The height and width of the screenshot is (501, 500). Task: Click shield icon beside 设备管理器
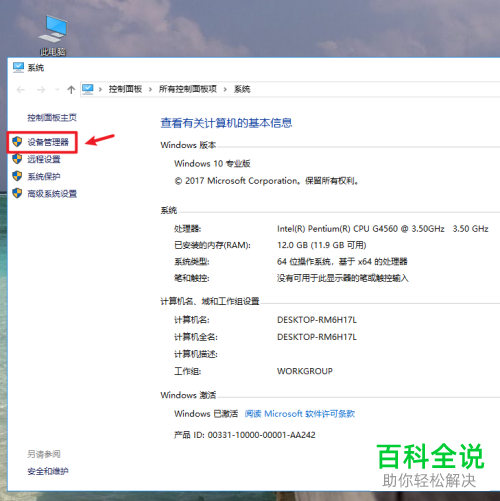tap(17, 142)
